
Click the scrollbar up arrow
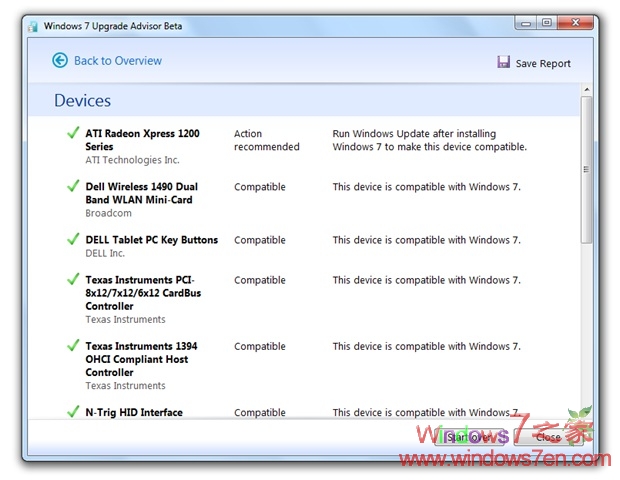coord(586,91)
